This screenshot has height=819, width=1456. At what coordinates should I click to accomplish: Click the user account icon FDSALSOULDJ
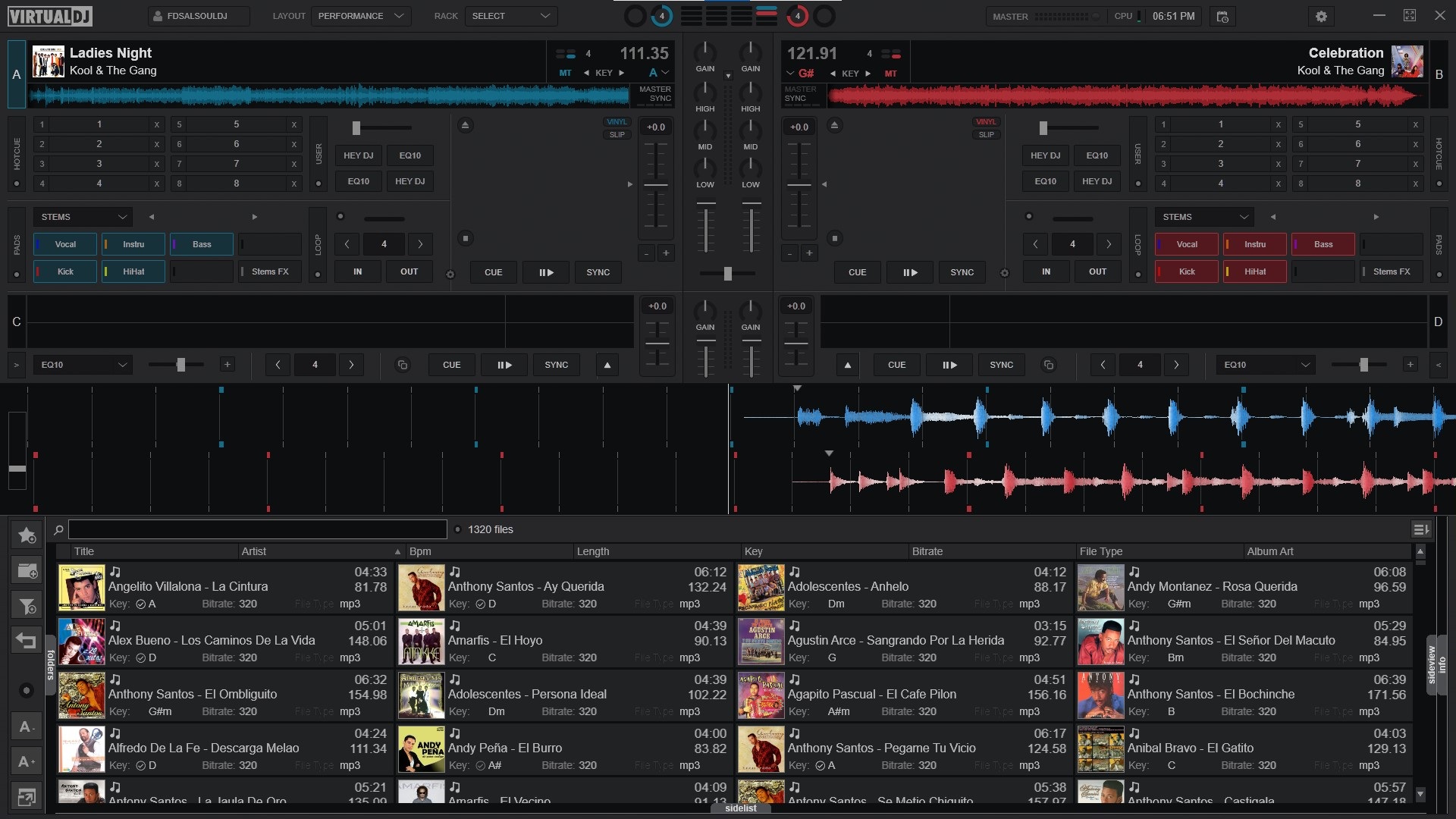(x=198, y=16)
